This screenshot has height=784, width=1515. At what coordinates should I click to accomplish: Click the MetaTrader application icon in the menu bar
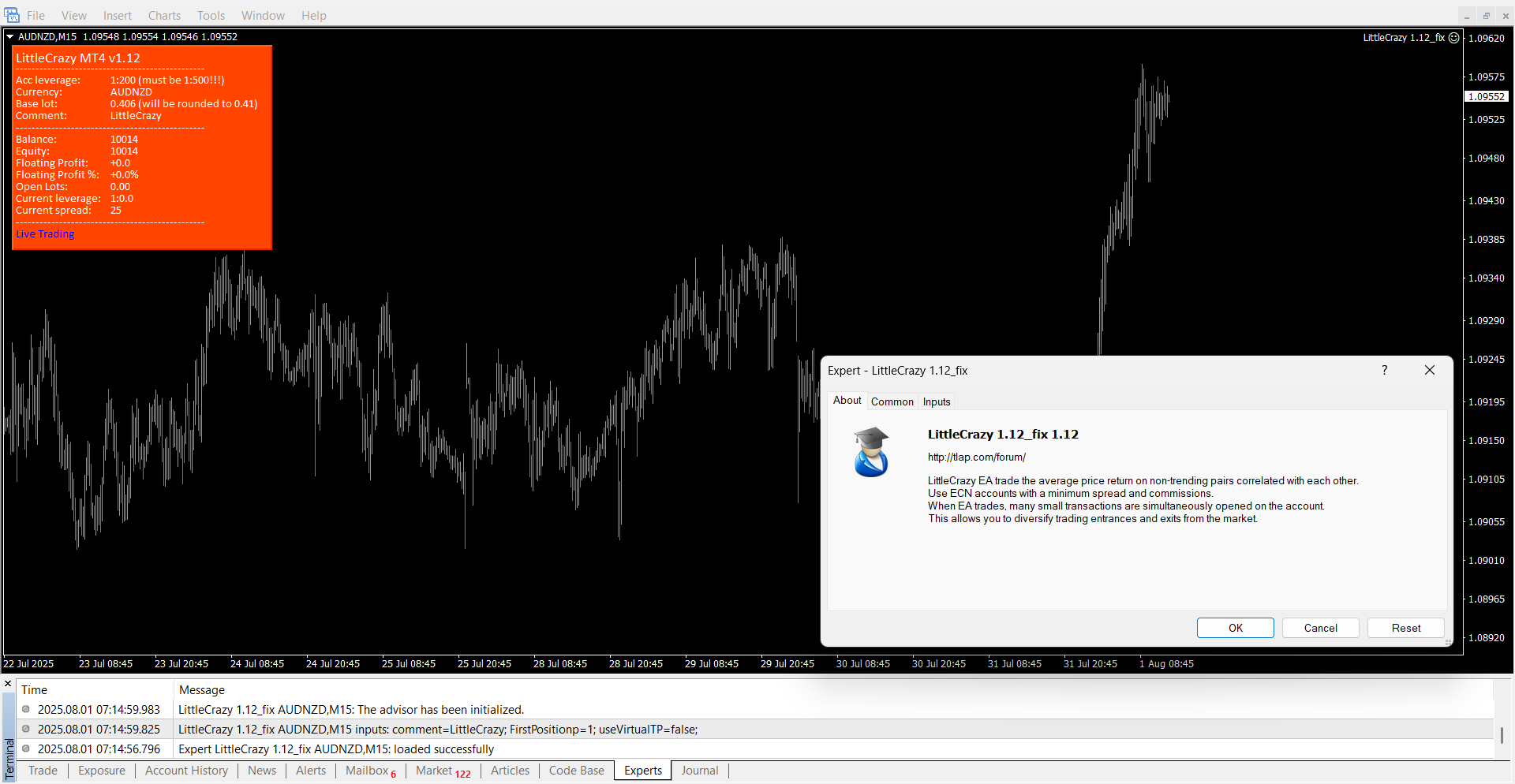[12, 15]
